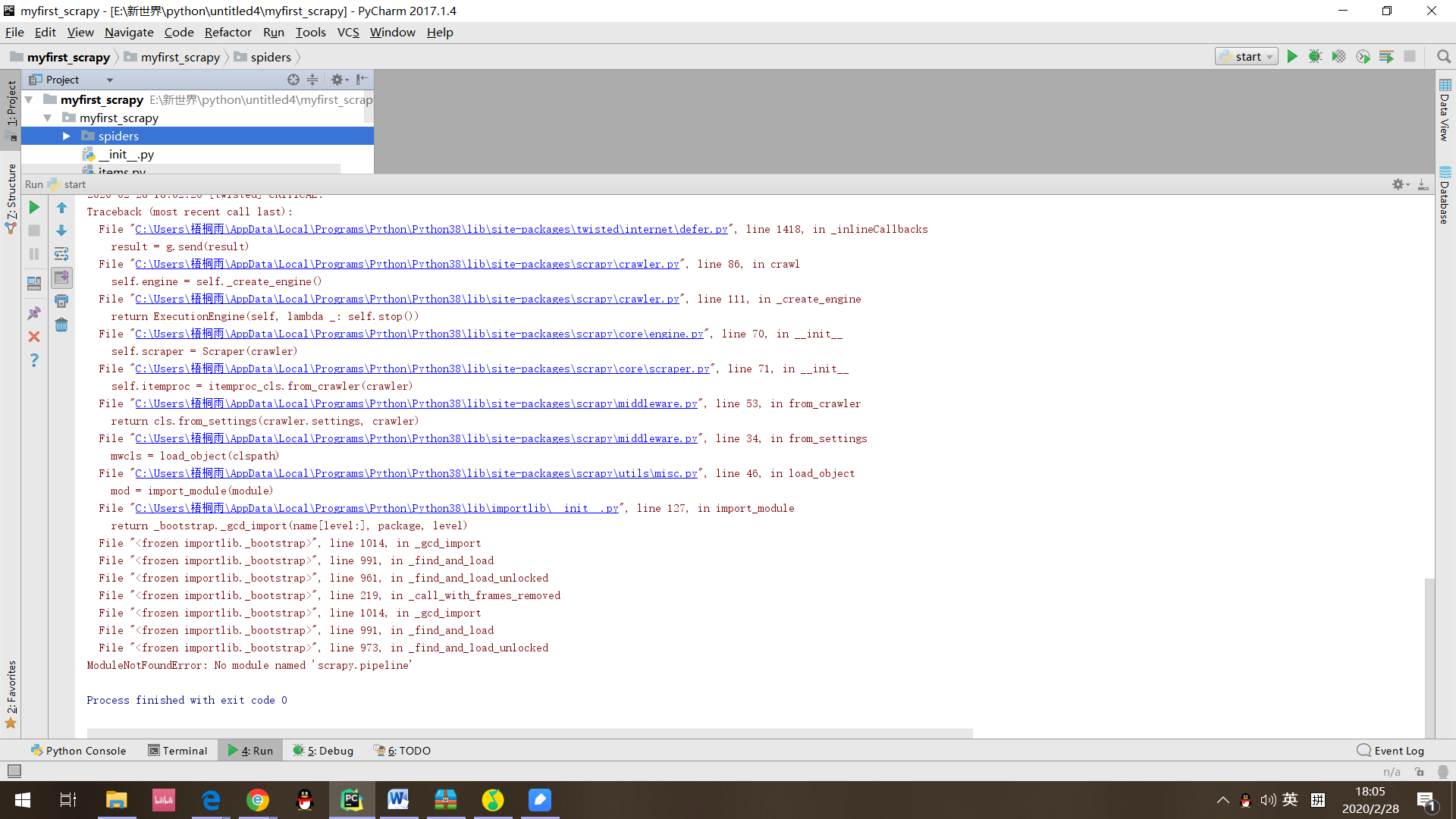Open the VCS menu
The height and width of the screenshot is (819, 1456).
point(348,32)
